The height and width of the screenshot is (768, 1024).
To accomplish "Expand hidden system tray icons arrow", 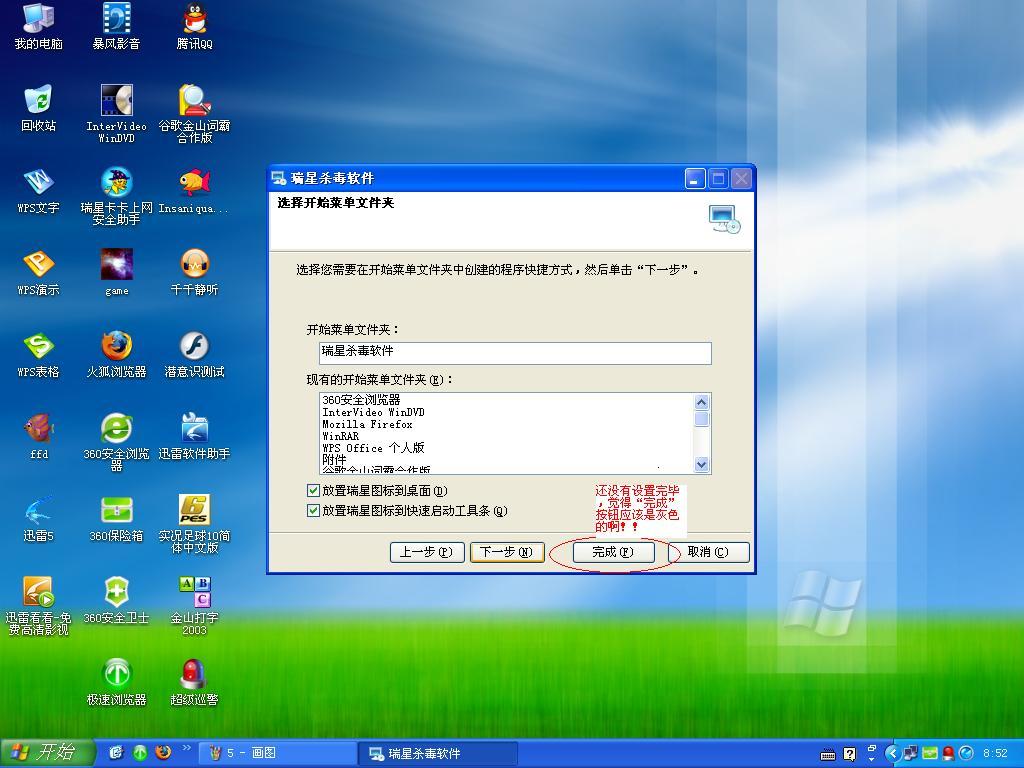I will pos(891,754).
